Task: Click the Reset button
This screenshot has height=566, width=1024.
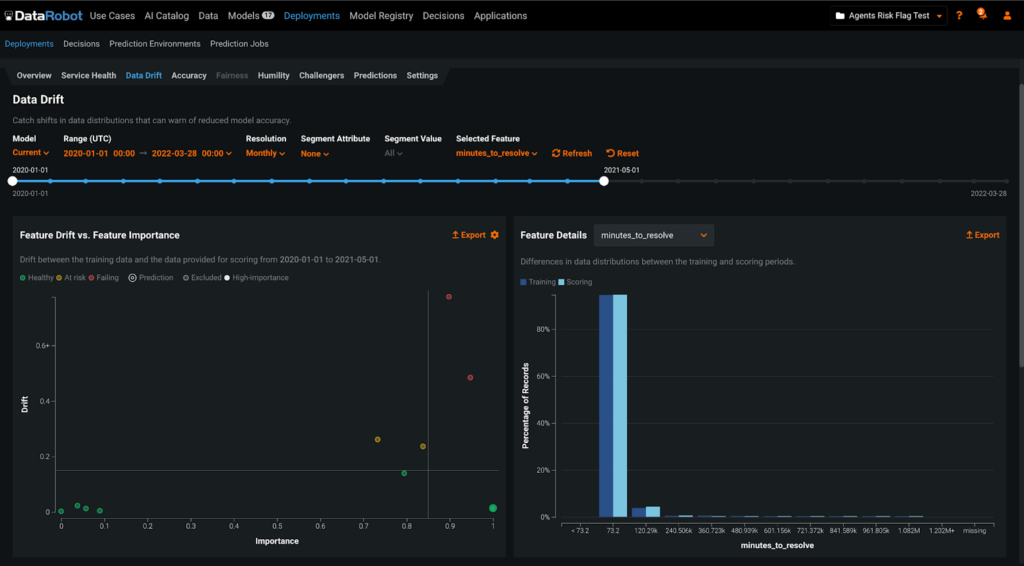Action: click(x=623, y=154)
